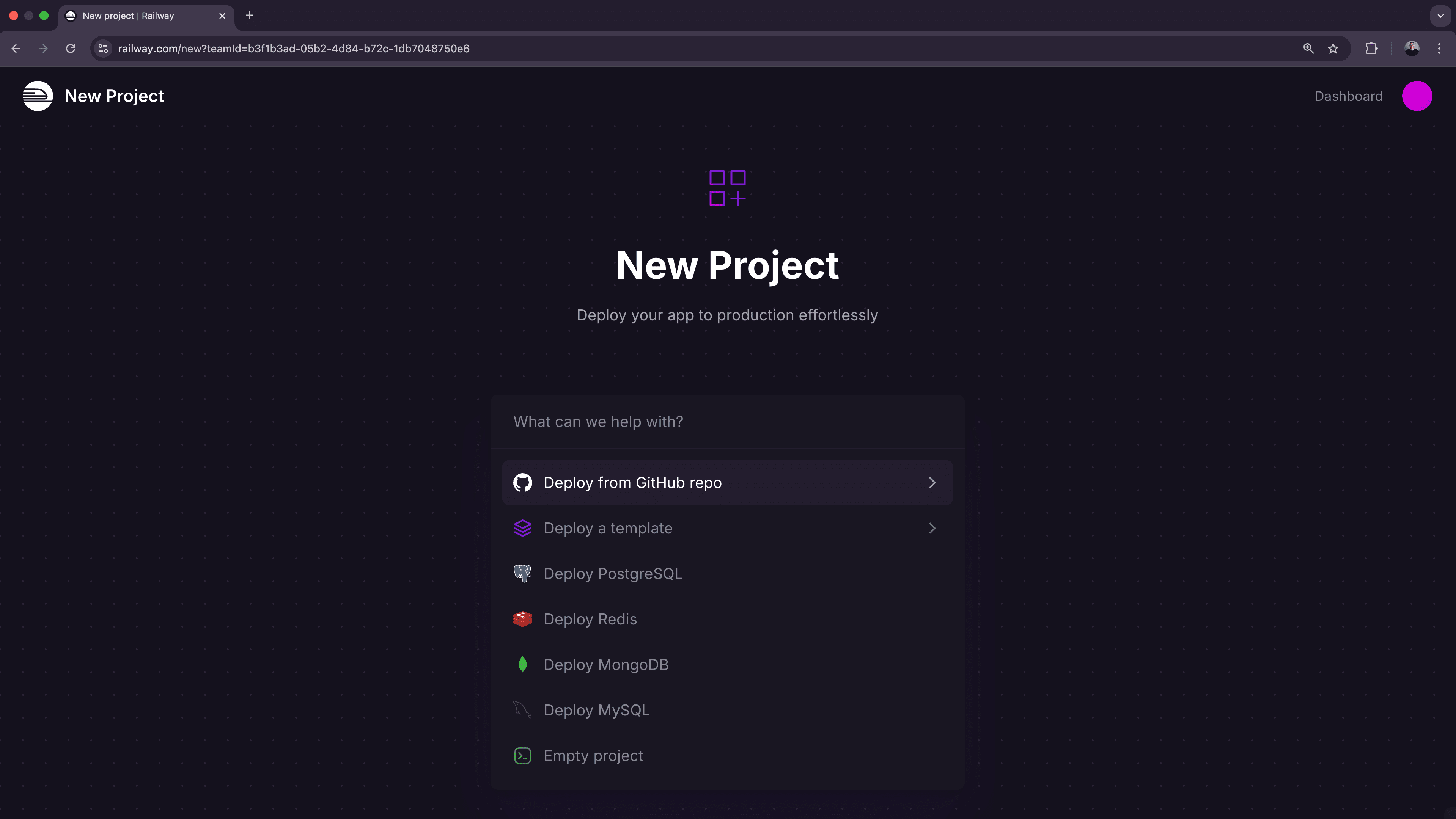Expand the Deploy from GitHub repo chevron
Image resolution: width=1456 pixels, height=819 pixels.
click(x=932, y=483)
